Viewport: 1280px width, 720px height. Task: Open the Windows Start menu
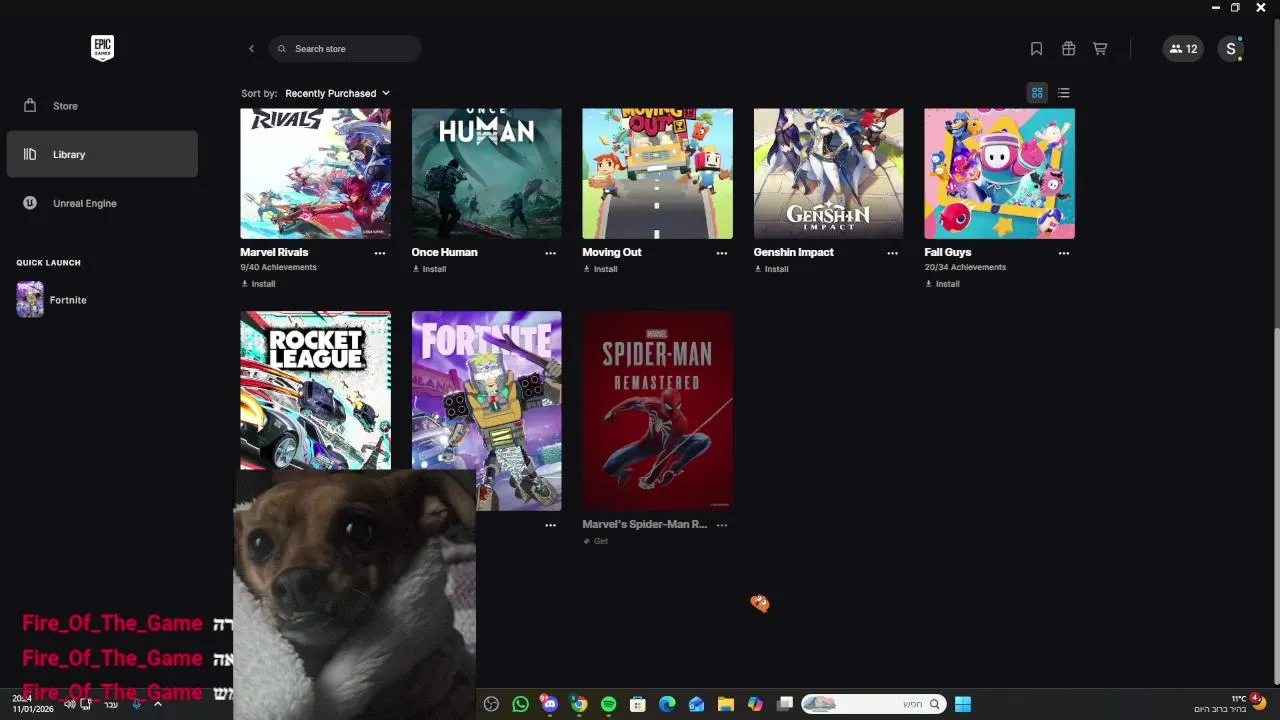[963, 704]
